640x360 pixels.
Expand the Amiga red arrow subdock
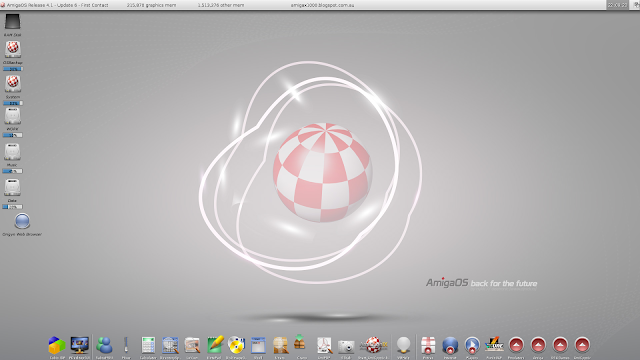538,345
